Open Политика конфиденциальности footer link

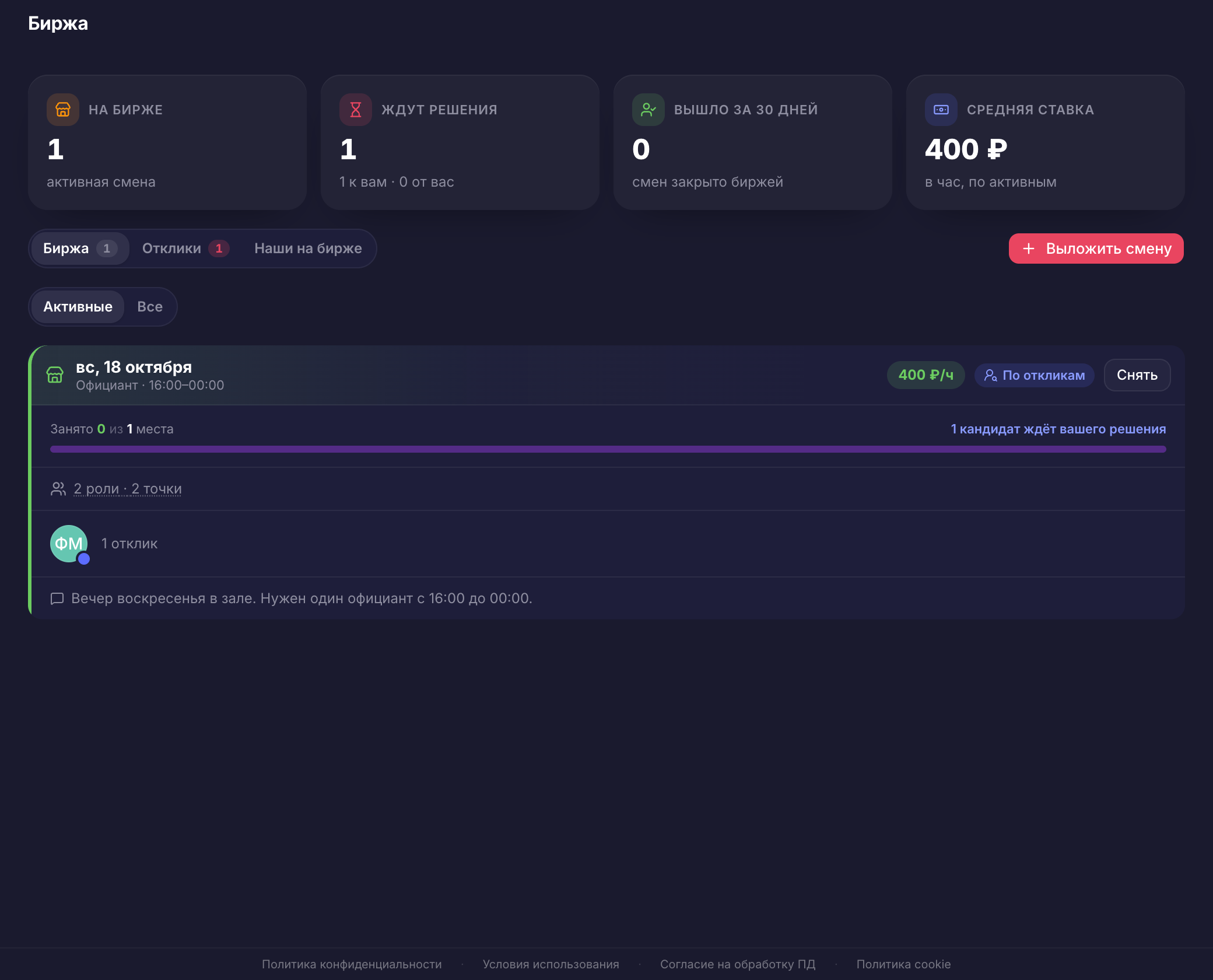352,964
